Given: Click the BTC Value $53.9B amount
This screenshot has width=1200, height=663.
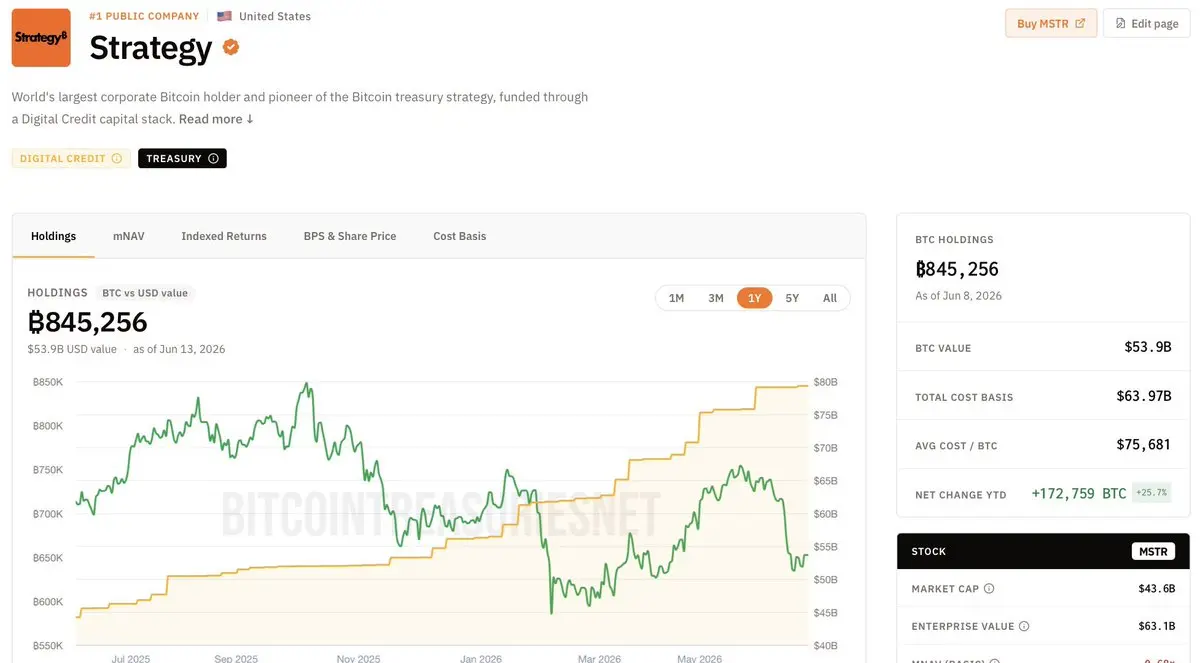Looking at the screenshot, I should (1147, 347).
